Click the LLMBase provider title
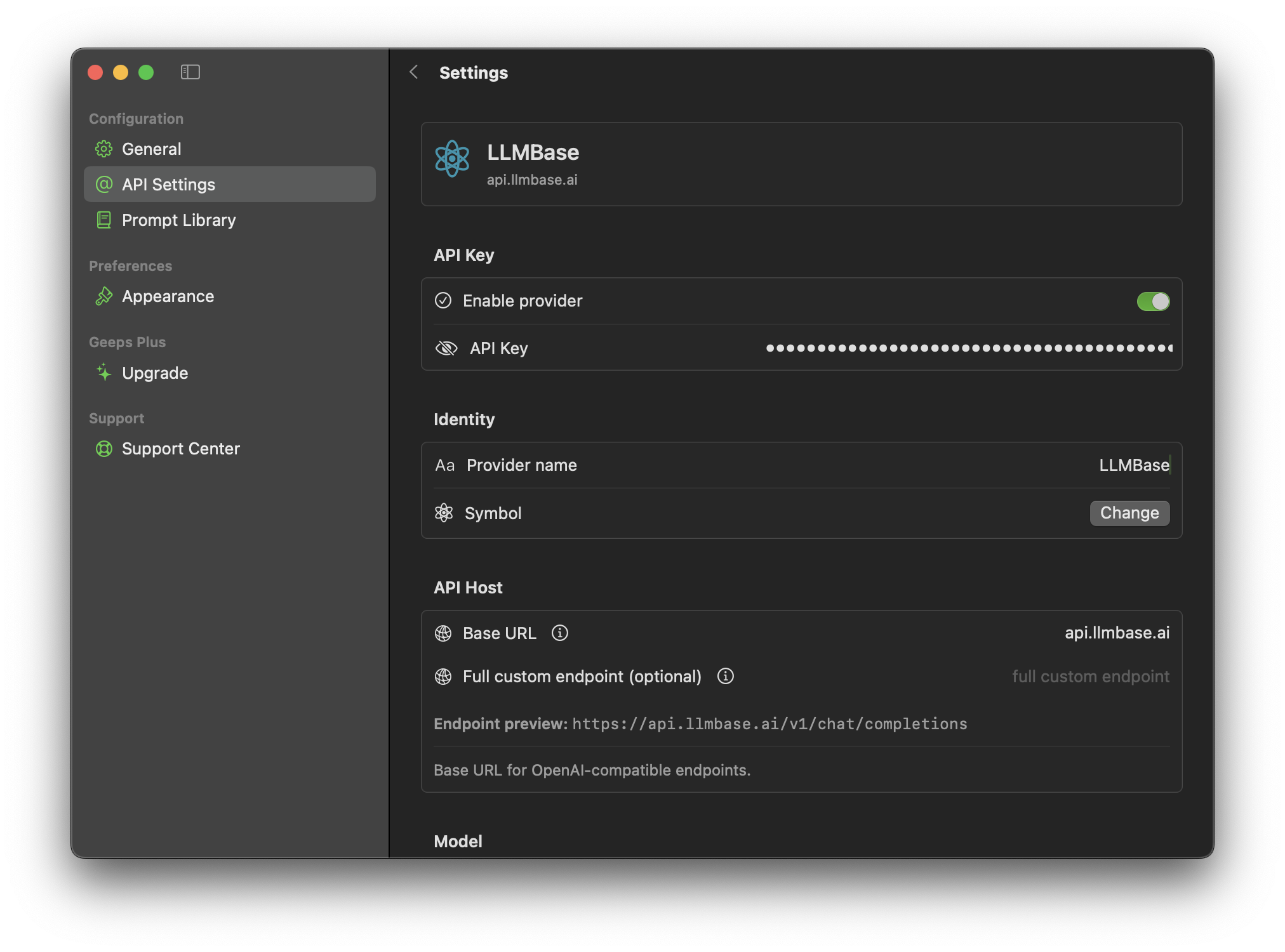1285x952 pixels. tap(533, 152)
